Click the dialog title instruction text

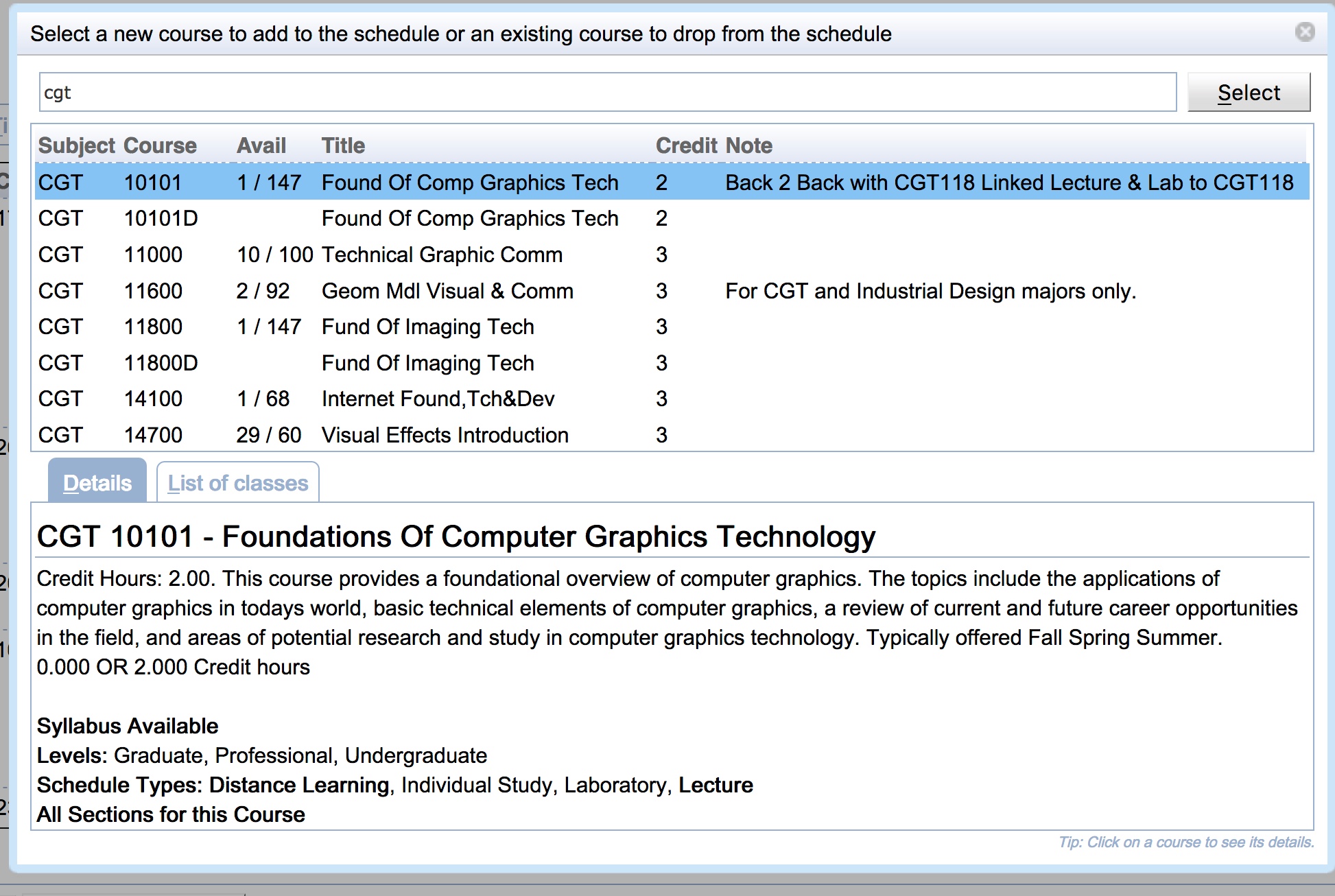point(461,34)
